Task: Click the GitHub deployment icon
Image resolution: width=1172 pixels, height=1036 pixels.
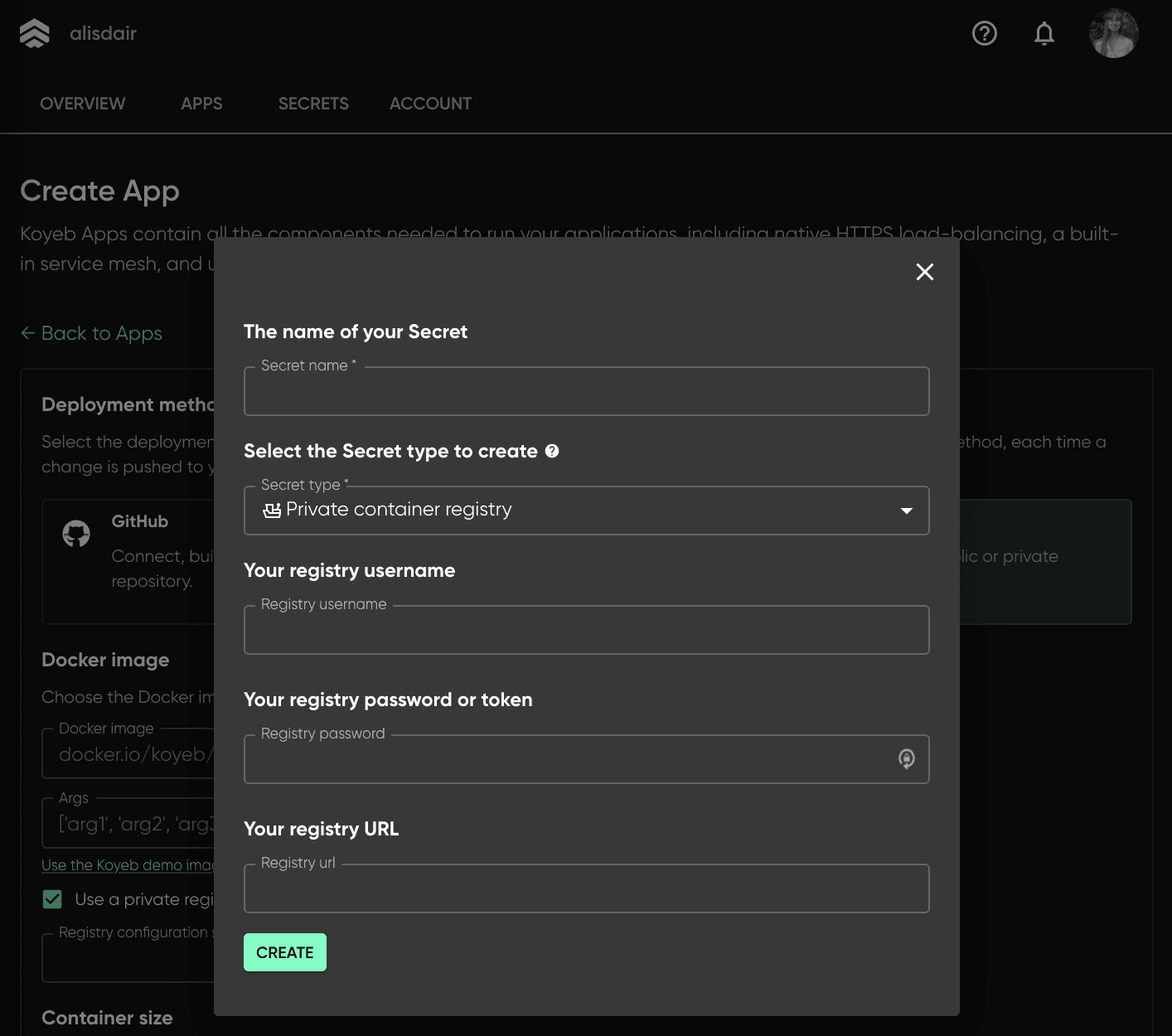Action: click(x=76, y=534)
